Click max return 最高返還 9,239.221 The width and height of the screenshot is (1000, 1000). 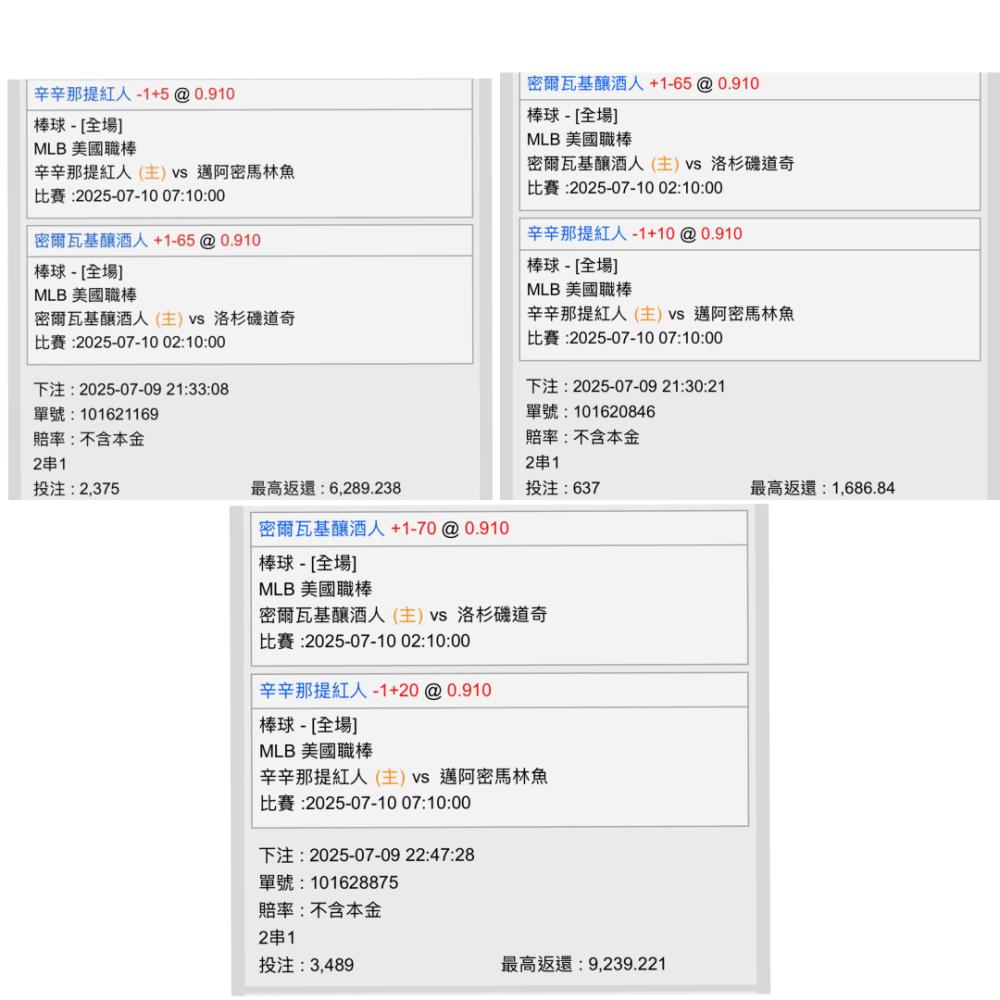(584, 964)
